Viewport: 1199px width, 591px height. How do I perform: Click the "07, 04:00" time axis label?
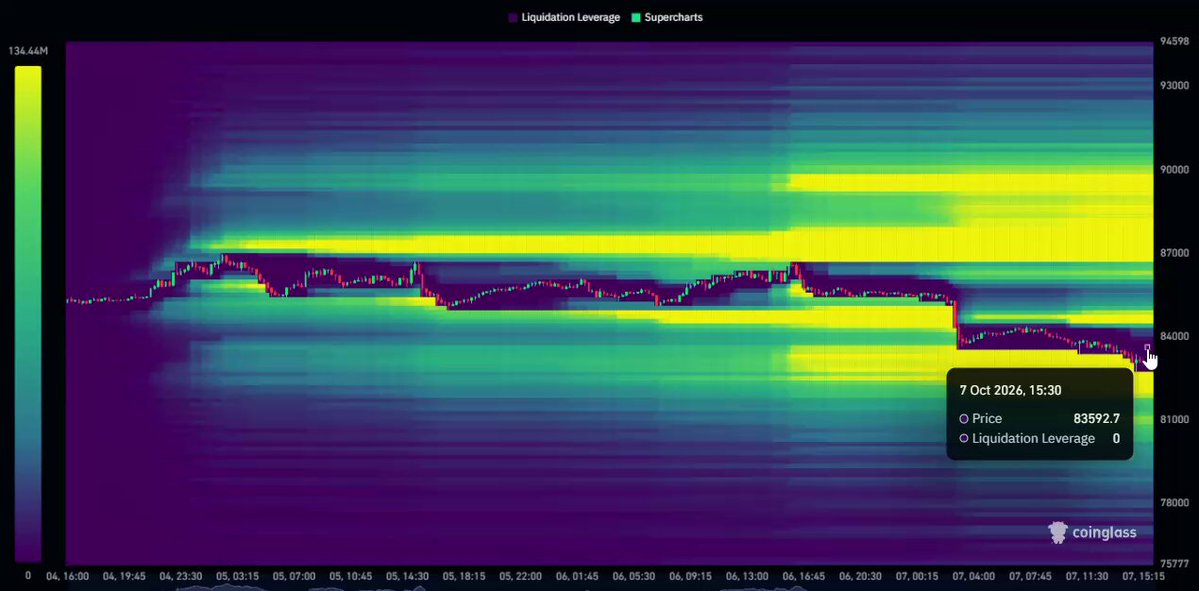(x=974, y=576)
